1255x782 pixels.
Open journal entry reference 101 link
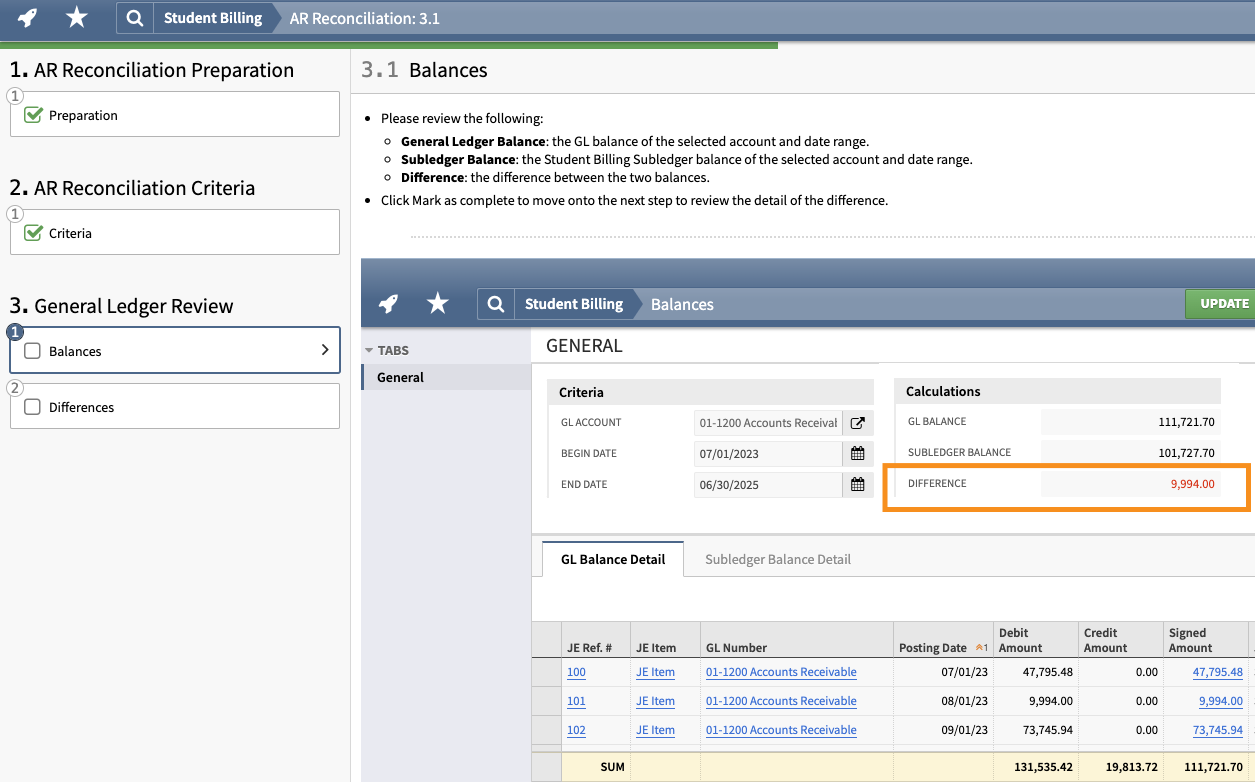(576, 701)
